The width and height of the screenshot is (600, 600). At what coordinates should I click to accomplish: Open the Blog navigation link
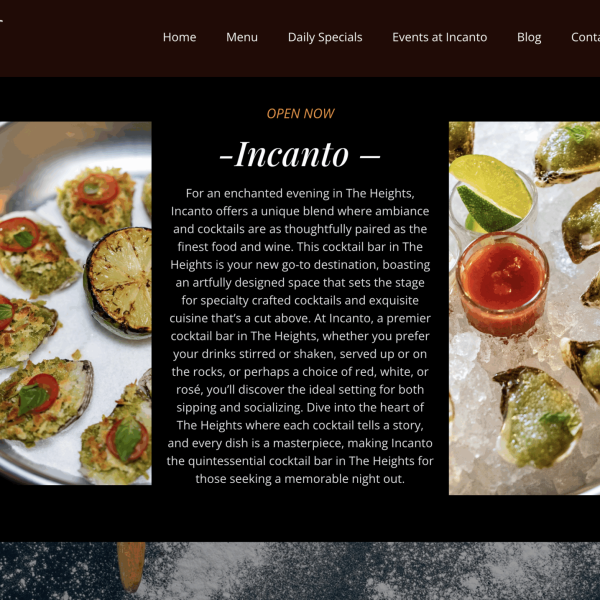click(529, 37)
